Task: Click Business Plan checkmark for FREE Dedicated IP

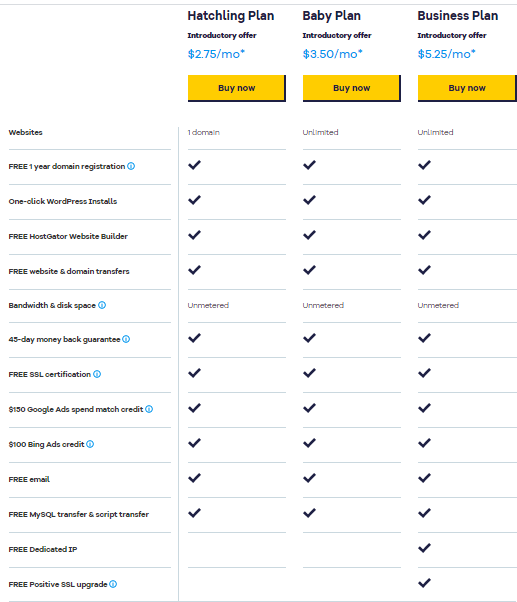Action: [424, 548]
